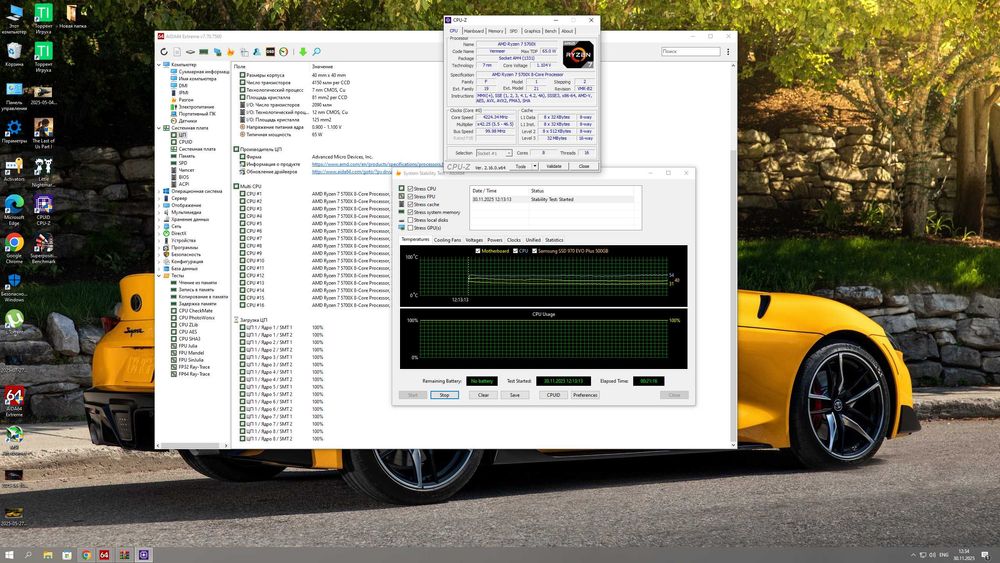Switch to the Cooling Fans tab
This screenshot has height=563, width=1000.
pos(447,240)
